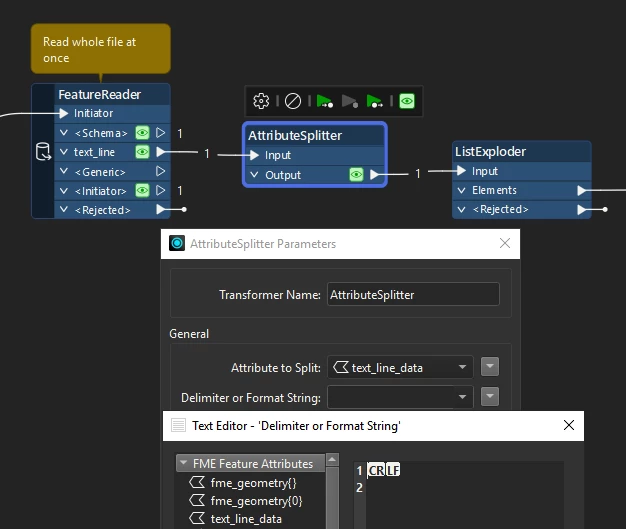Collapse FME Feature Attributes tree section
Screen dimensions: 626x529
(x=184, y=463)
